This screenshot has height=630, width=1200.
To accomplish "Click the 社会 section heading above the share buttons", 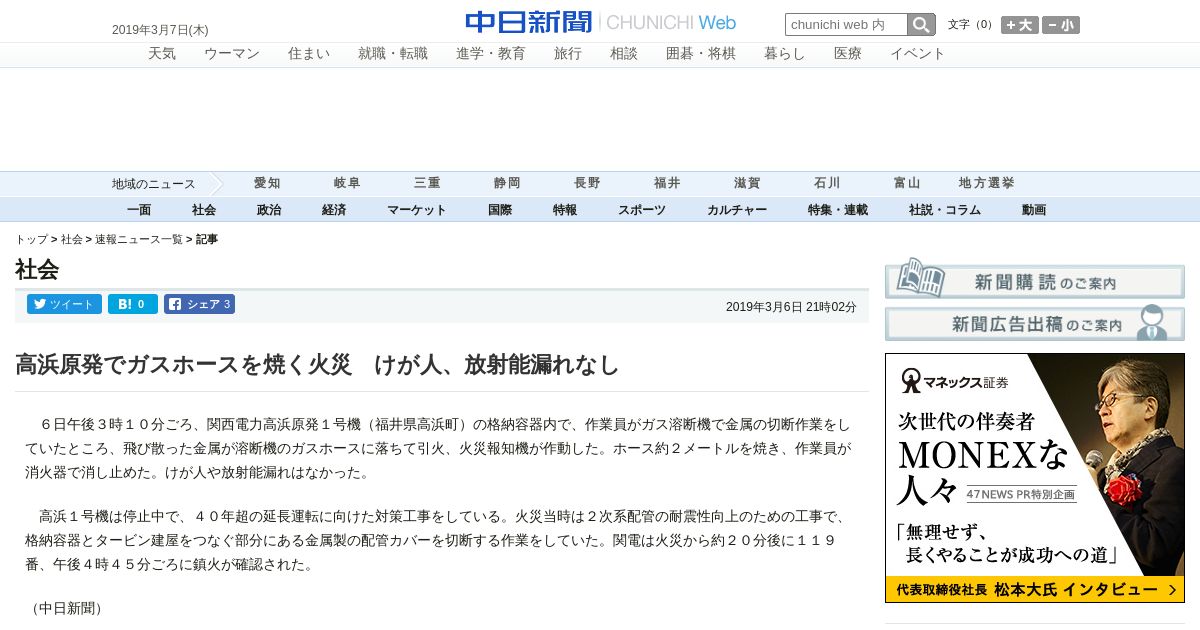I will tap(37, 269).
